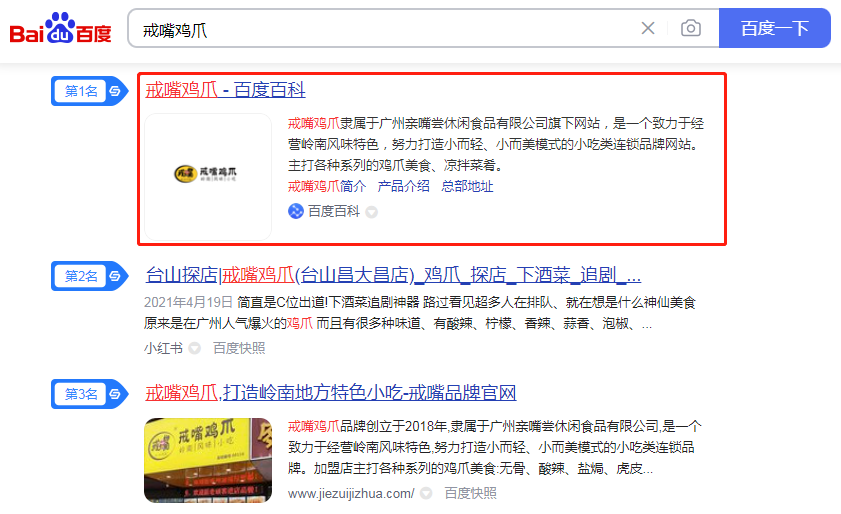Click the 第3名 rank badge
Image resolution: width=841 pixels, height=514 pixels.
[x=88, y=394]
